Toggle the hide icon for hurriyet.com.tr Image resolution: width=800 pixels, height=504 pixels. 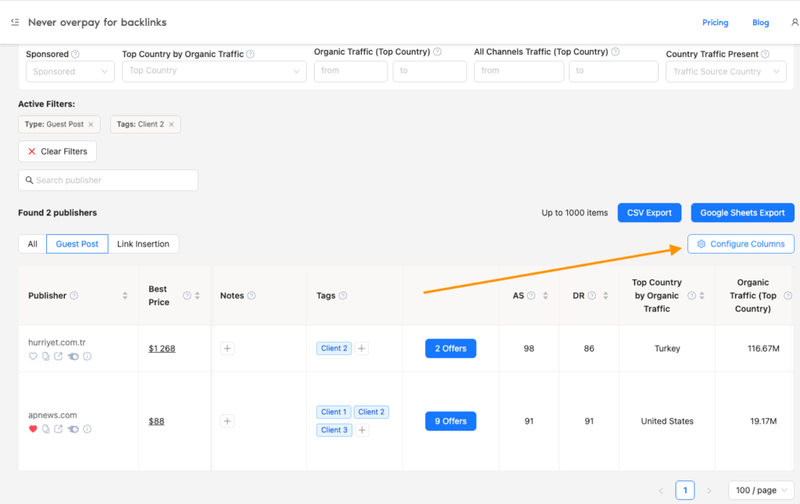(x=73, y=357)
